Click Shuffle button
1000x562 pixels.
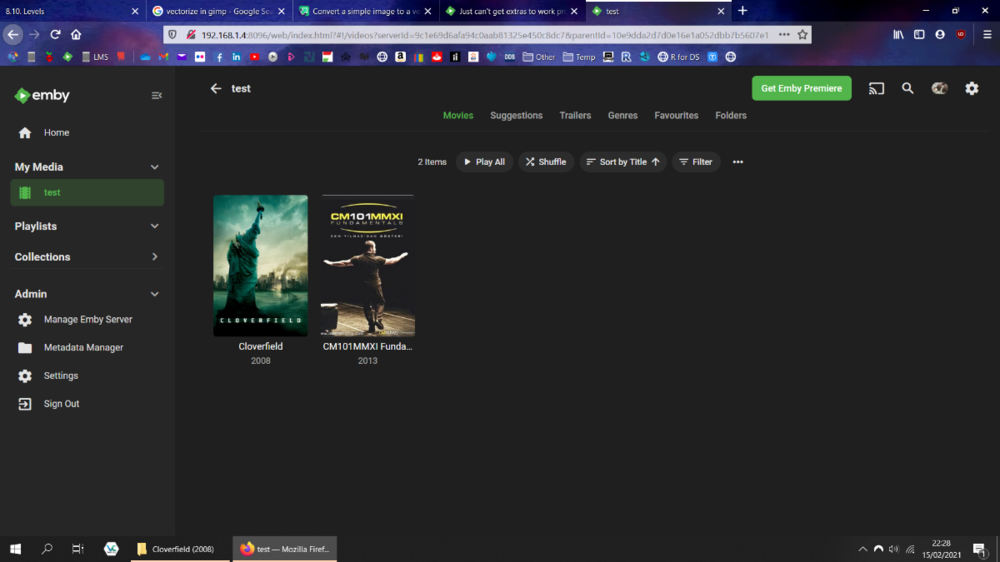(x=546, y=162)
